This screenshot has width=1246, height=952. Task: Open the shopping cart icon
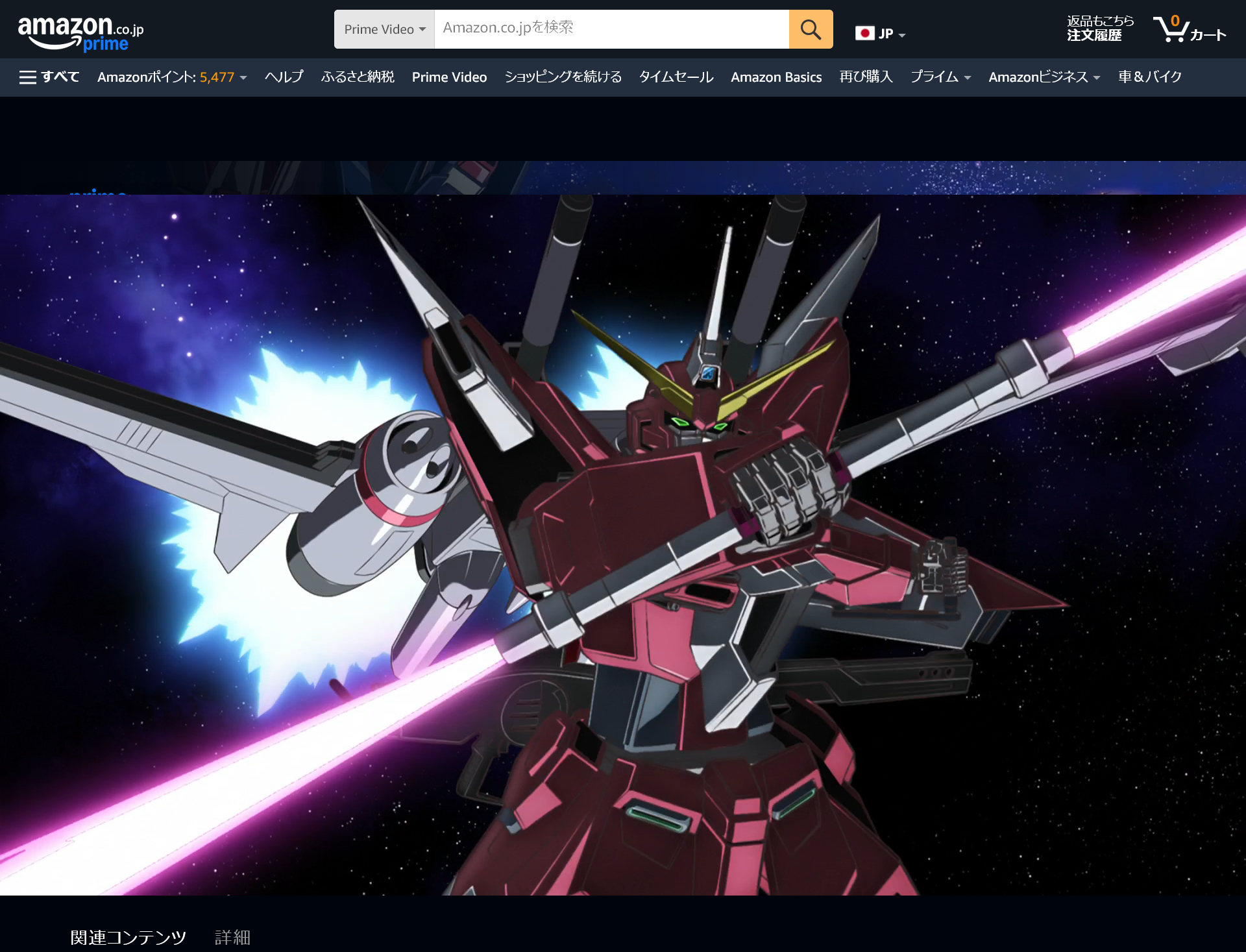1190,29
